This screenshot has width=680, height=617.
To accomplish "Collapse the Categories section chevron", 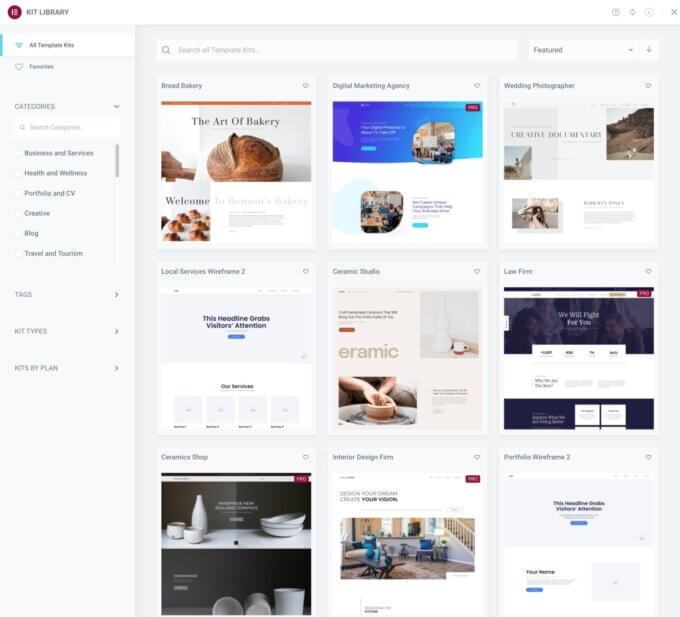I will [x=116, y=107].
